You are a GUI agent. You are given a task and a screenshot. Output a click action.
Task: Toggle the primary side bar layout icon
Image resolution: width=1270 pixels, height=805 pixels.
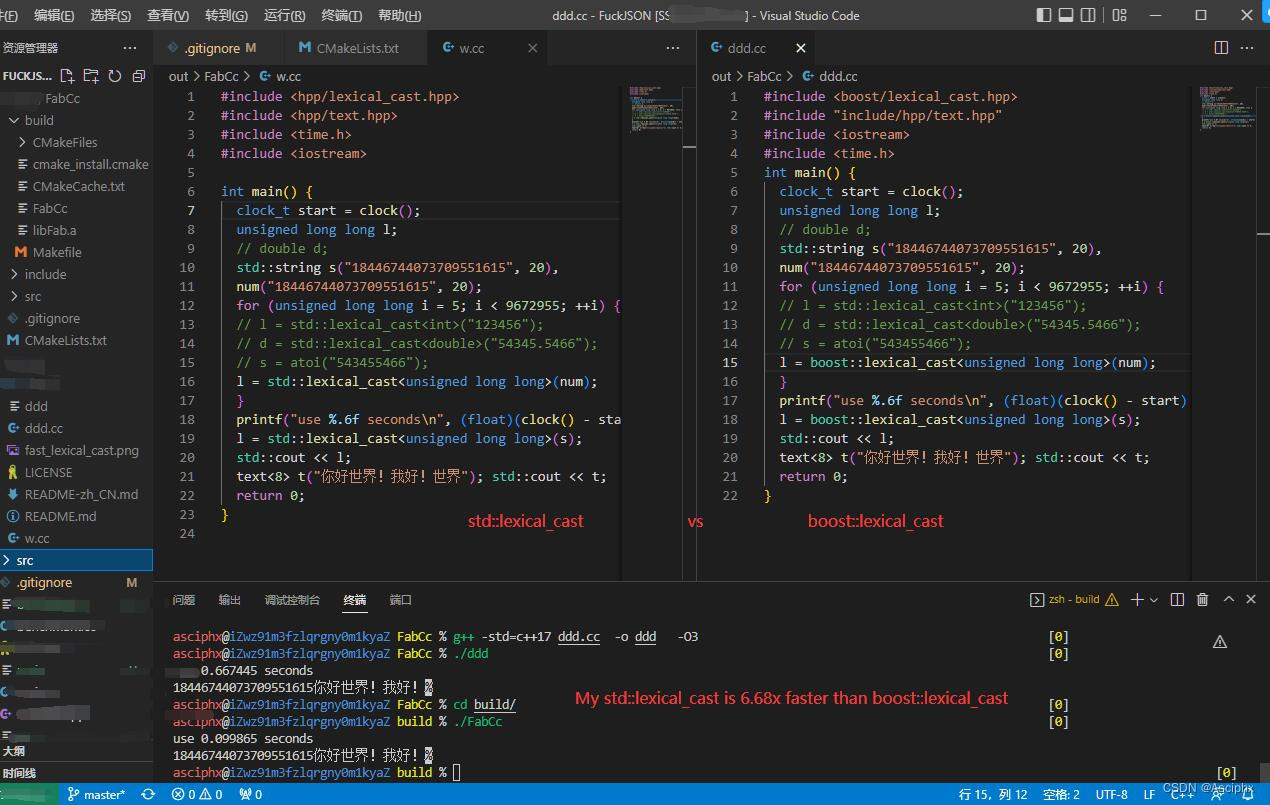(1044, 15)
